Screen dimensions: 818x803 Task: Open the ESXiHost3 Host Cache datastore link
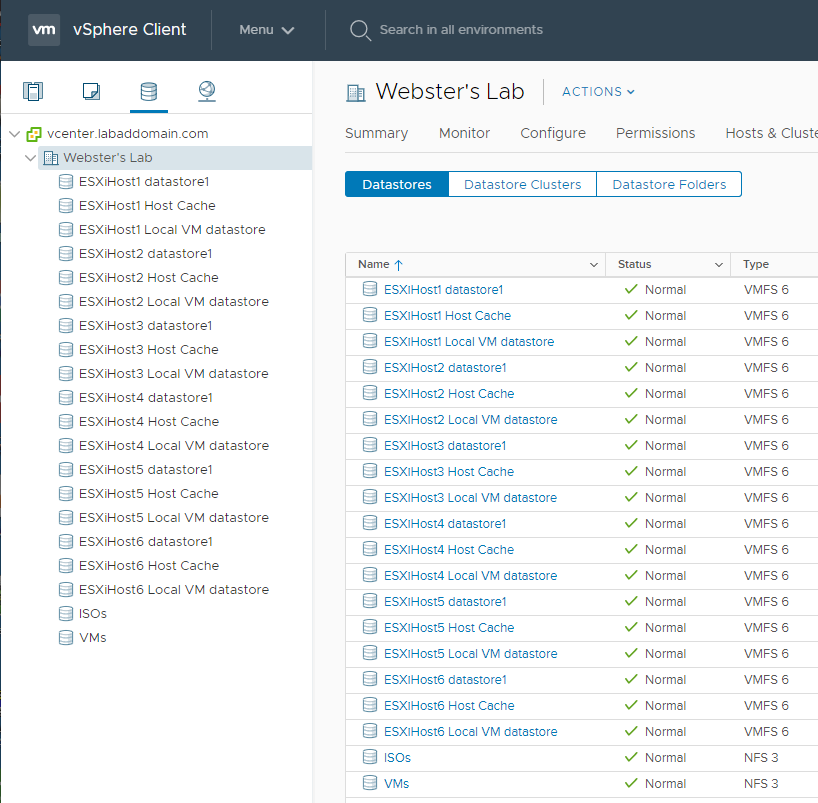point(448,472)
